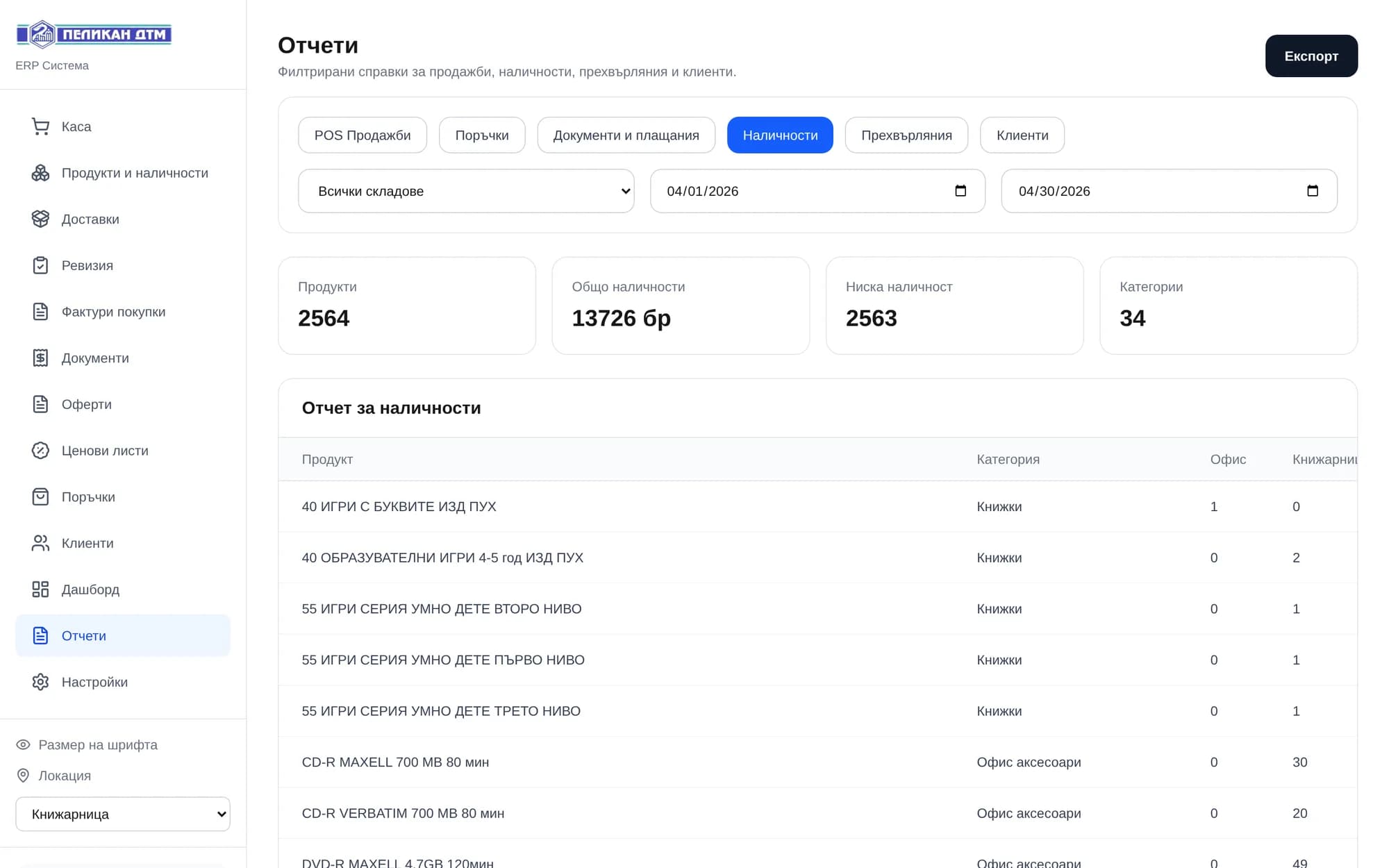Click the Ревизия clipboard check icon
The height and width of the screenshot is (868, 1389).
coord(40,265)
